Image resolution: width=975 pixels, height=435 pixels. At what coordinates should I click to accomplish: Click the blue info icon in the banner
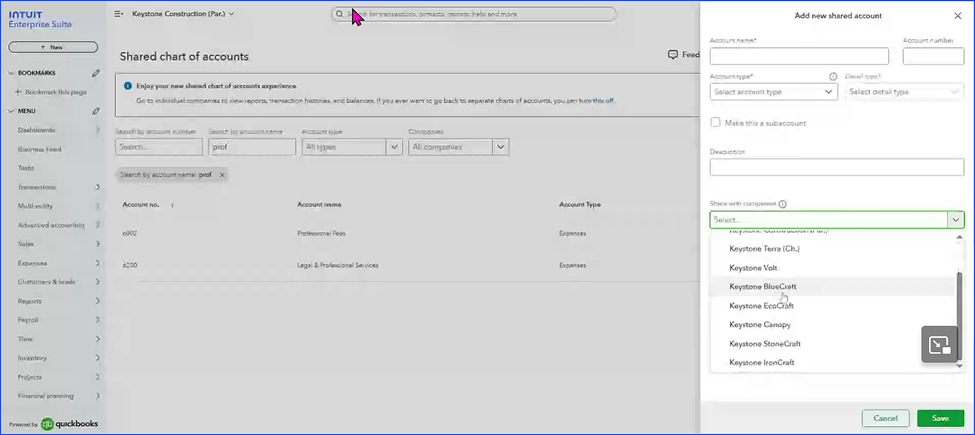pos(127,86)
